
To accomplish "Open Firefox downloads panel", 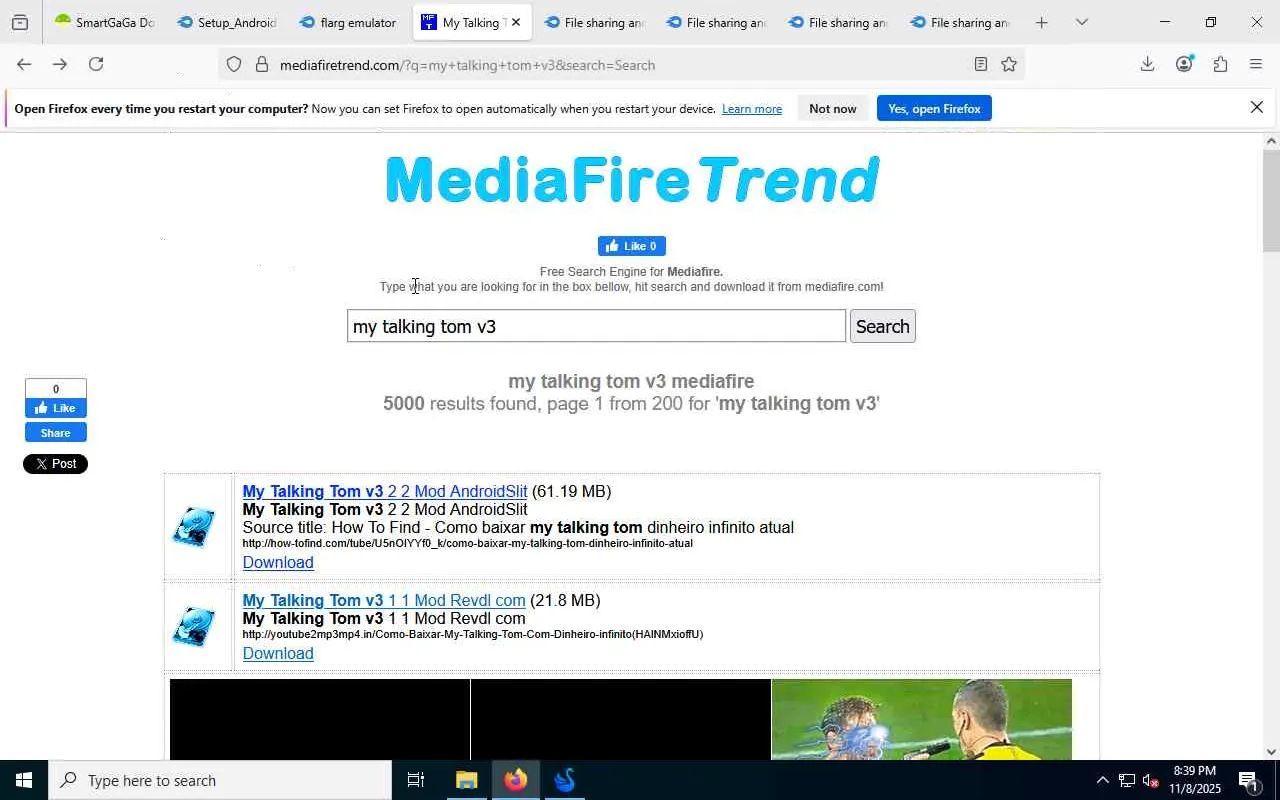I will pos(1147,64).
